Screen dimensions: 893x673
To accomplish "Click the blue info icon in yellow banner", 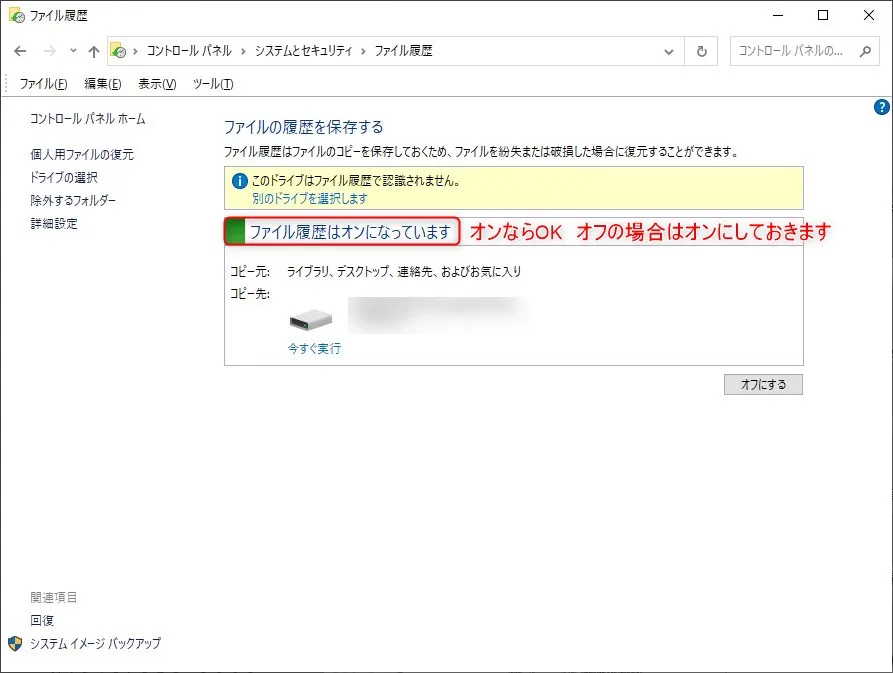I will click(x=239, y=181).
